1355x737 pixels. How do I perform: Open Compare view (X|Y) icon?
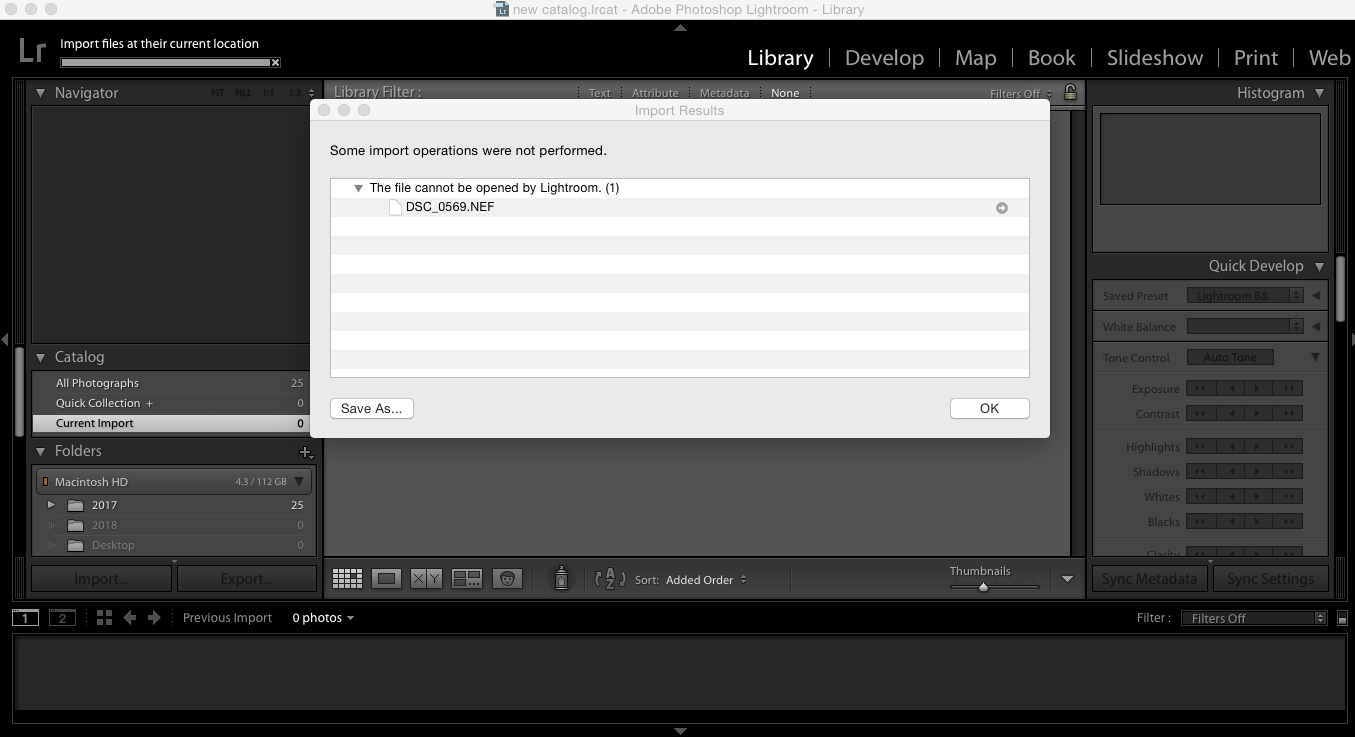(426, 579)
